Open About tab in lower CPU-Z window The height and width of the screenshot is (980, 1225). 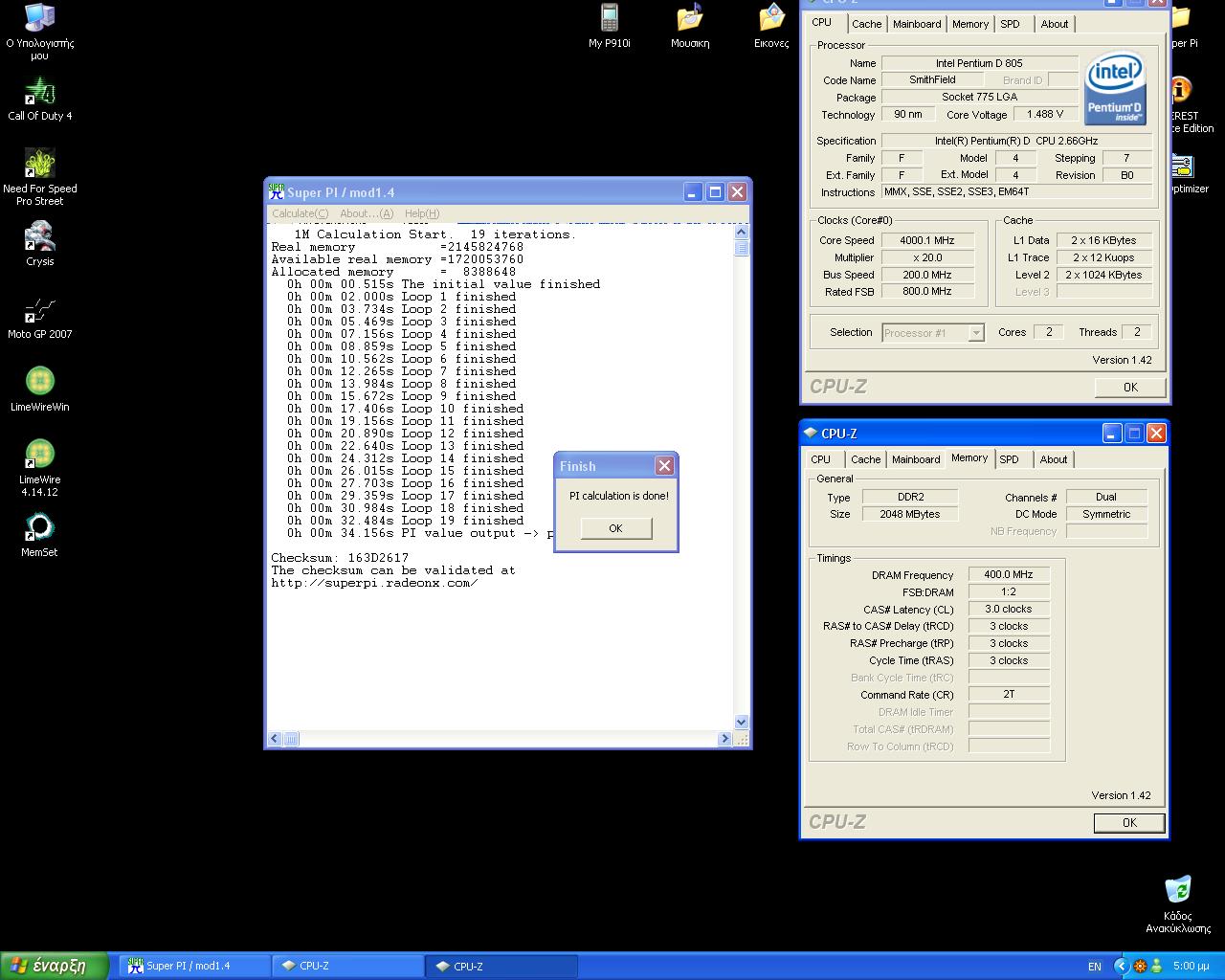[x=1054, y=459]
